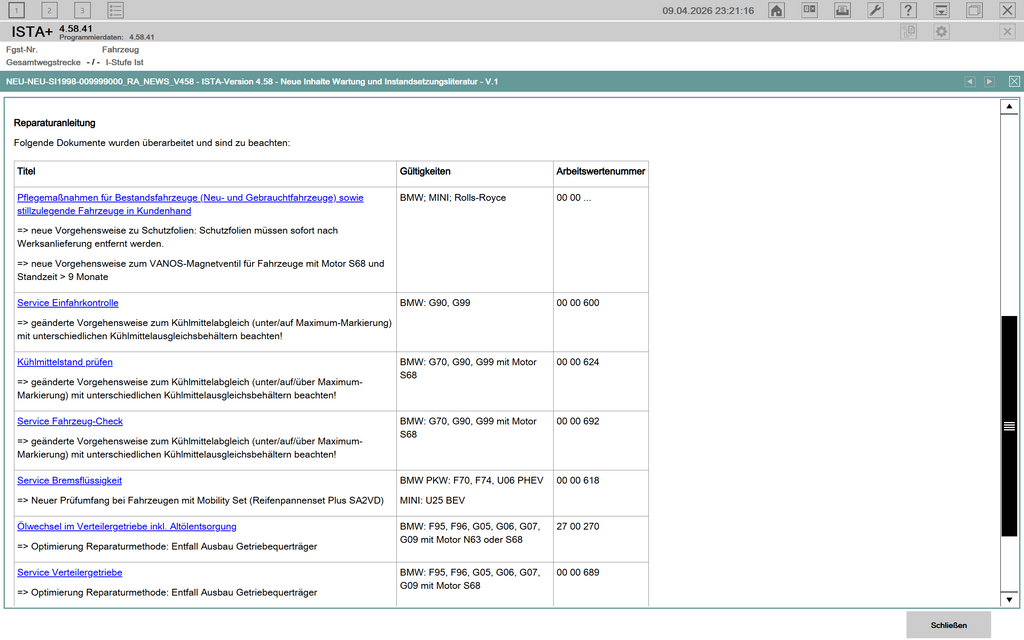Open the wrench administration icon
Screen dimensions: 1024x640
click(x=875, y=10)
